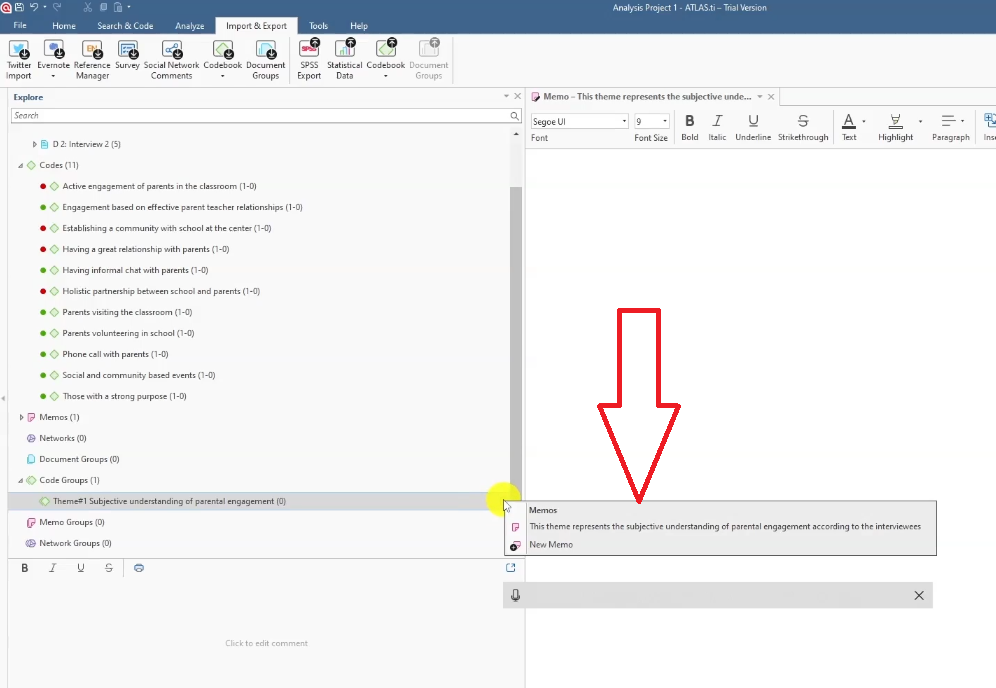Open Social Network Comments import
Viewport: 996px width, 688px height.
pos(171,52)
